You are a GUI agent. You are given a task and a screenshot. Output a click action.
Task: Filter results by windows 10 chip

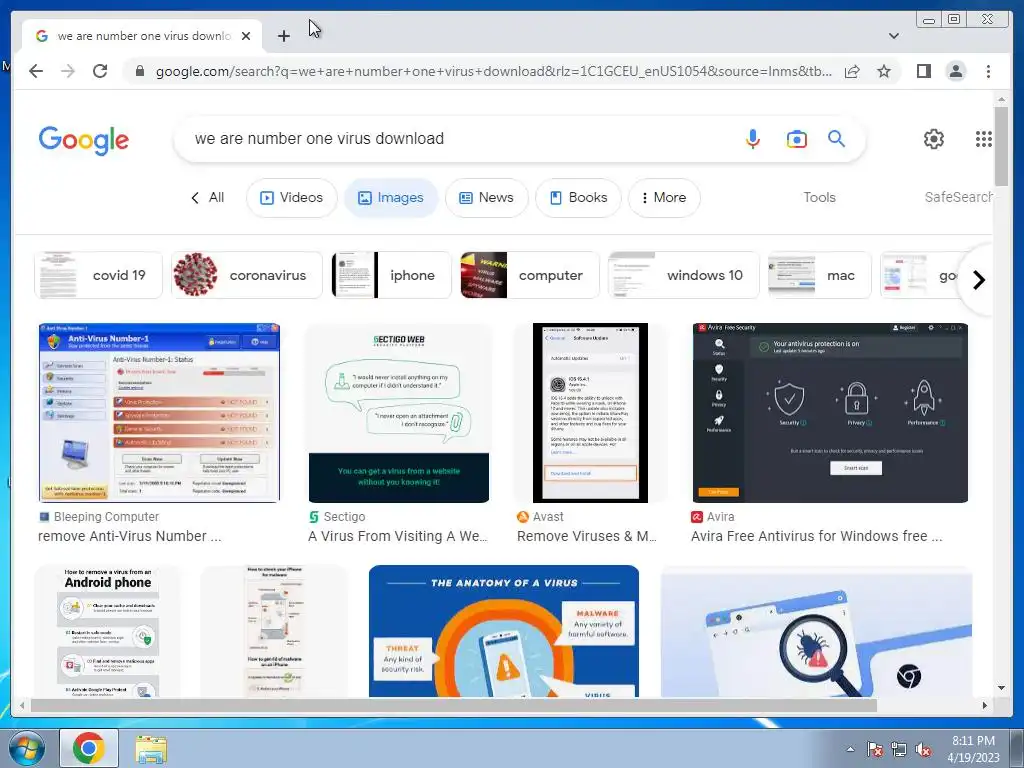click(x=684, y=275)
